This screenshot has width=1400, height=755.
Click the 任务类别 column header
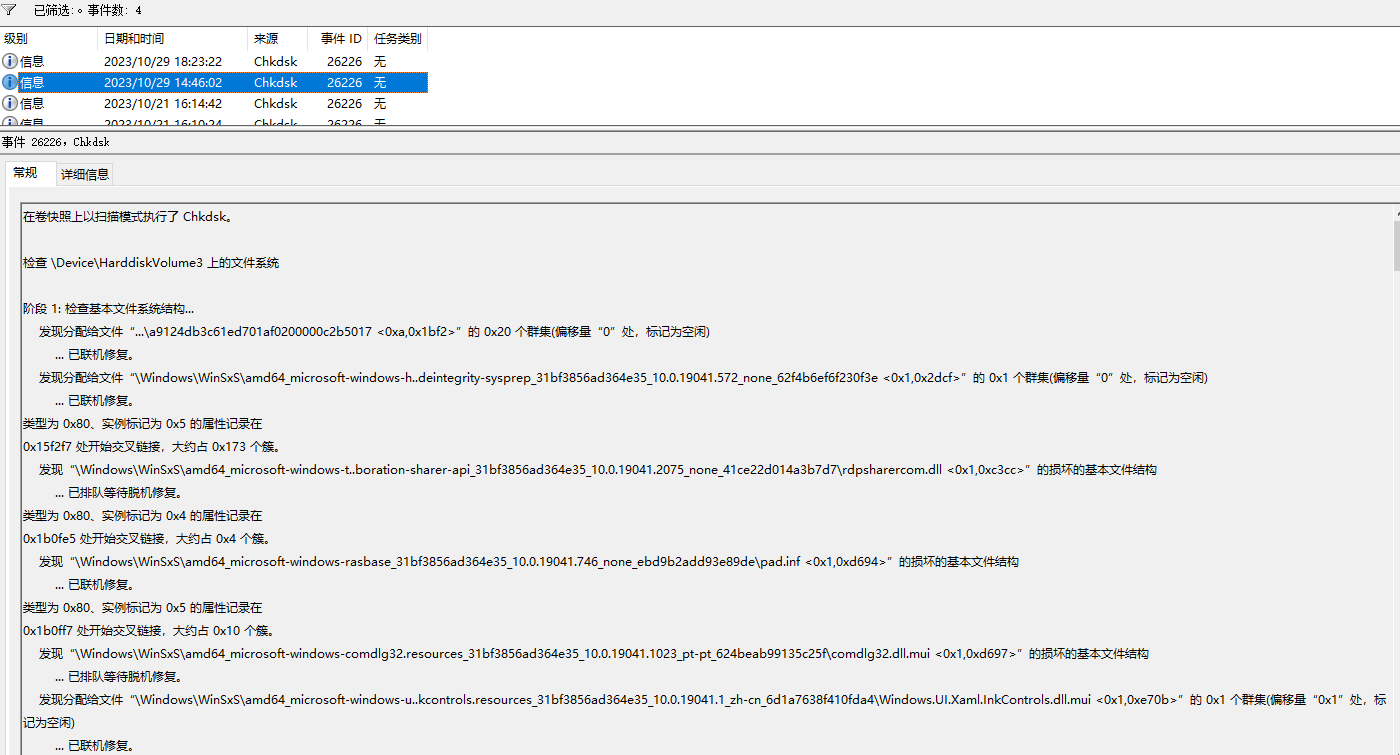click(x=397, y=39)
